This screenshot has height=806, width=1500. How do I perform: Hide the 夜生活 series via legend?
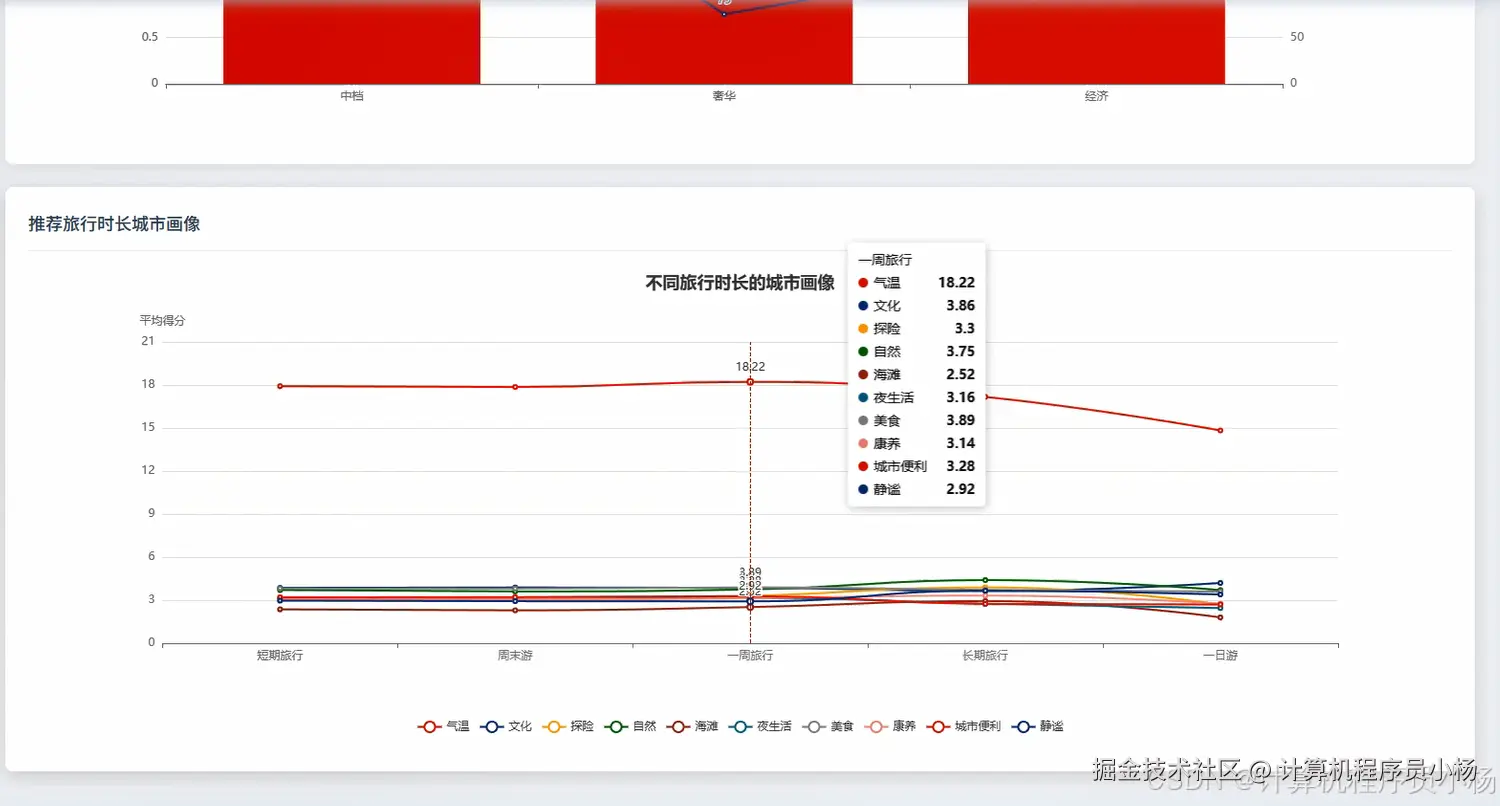761,726
